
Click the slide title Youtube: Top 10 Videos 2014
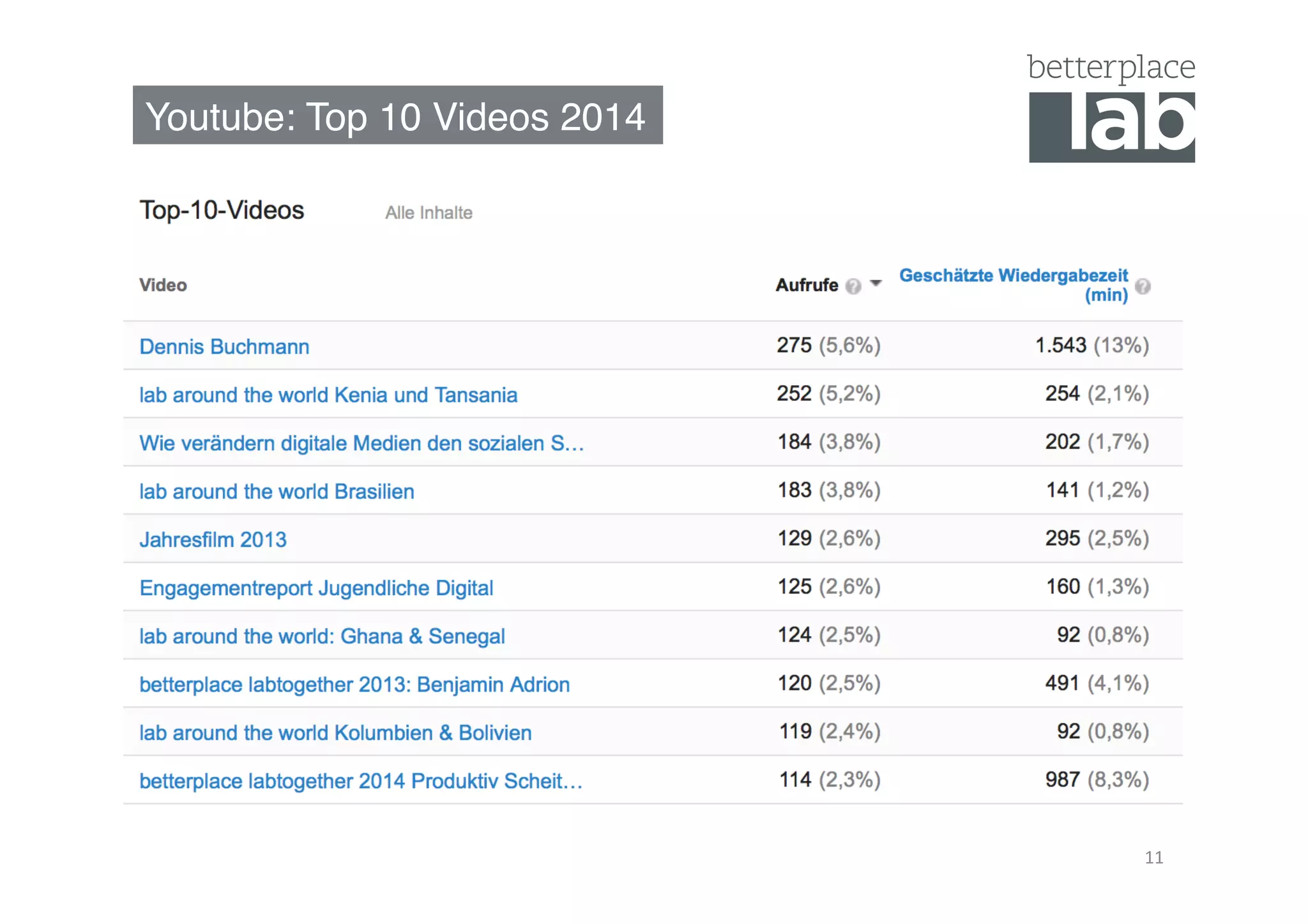coord(397,116)
